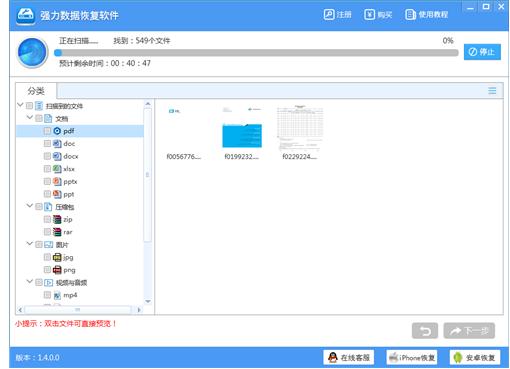Toggle the list view menu icon
510x369 pixels.
[x=492, y=91]
